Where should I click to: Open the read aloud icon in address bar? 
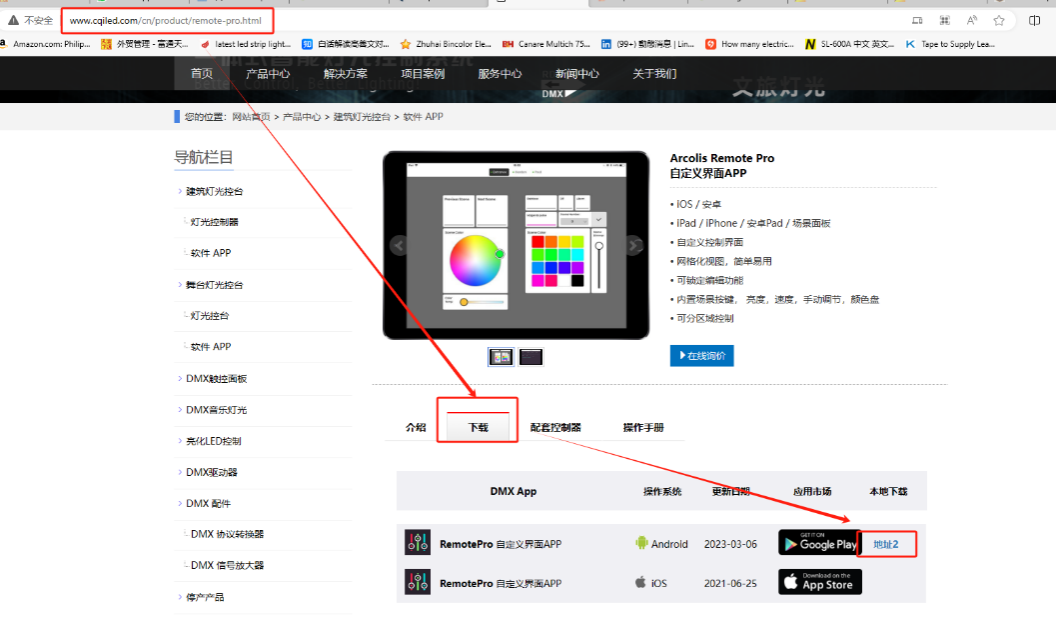point(972,20)
